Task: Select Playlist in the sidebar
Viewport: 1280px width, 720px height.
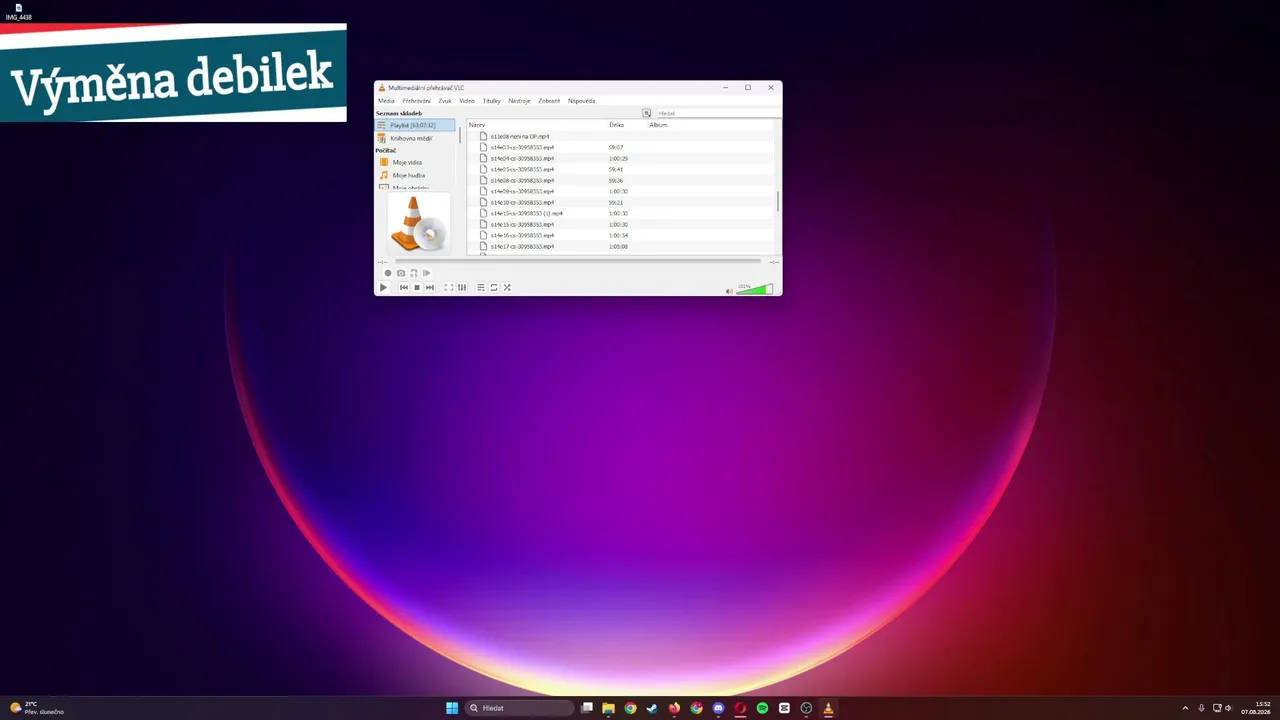Action: [x=415, y=125]
